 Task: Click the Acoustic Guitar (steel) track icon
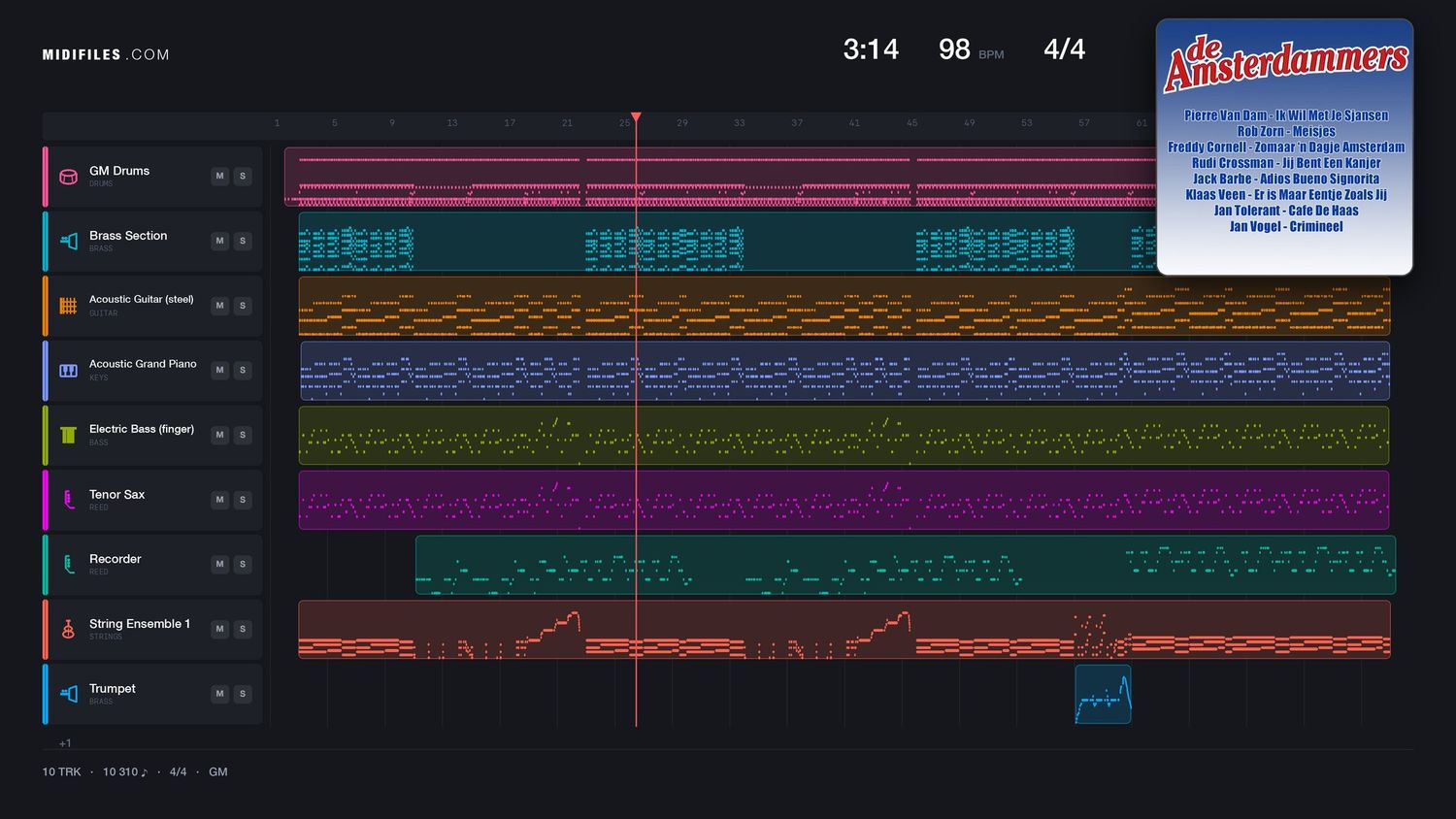click(68, 306)
